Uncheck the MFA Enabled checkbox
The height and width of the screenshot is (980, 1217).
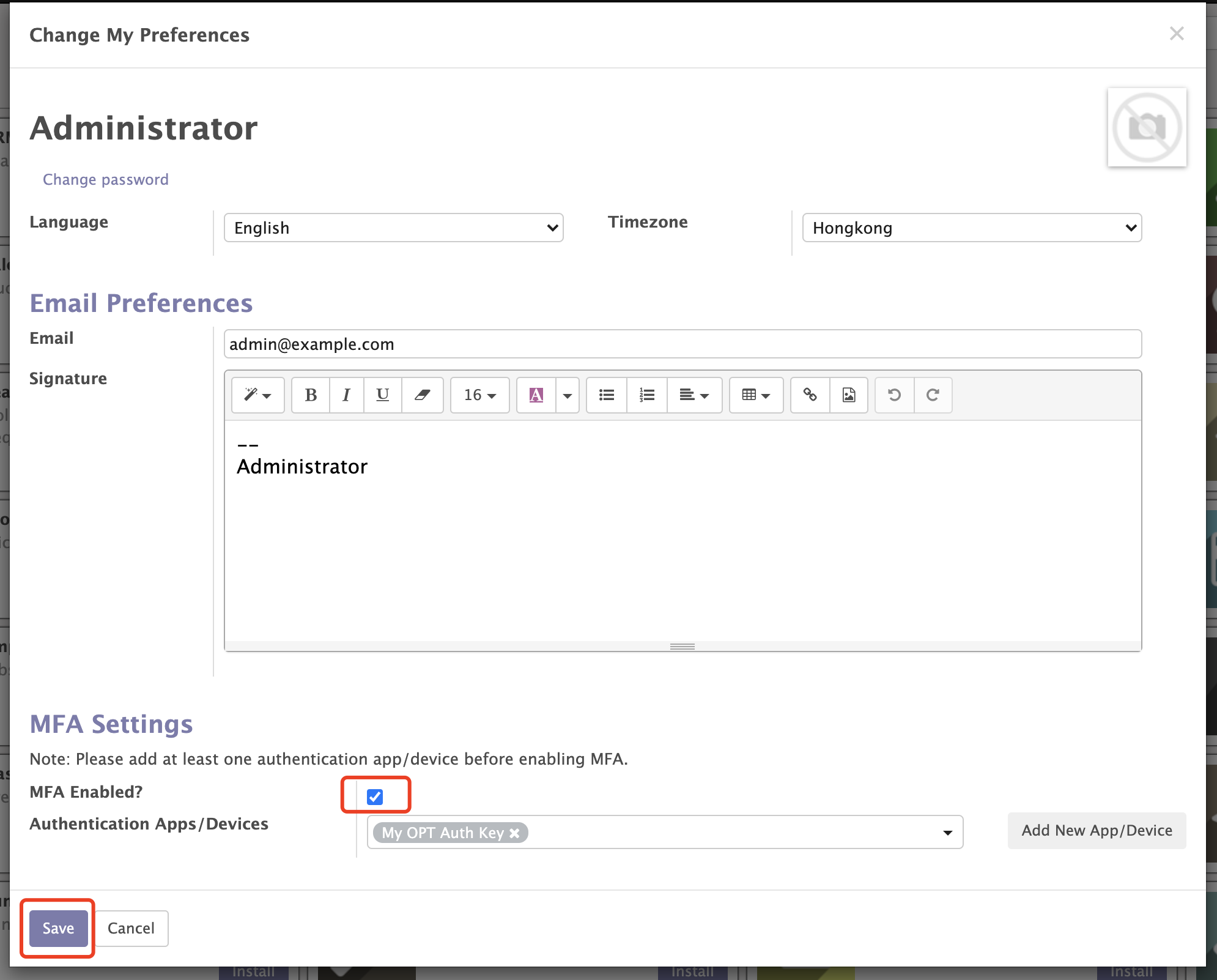click(x=375, y=796)
